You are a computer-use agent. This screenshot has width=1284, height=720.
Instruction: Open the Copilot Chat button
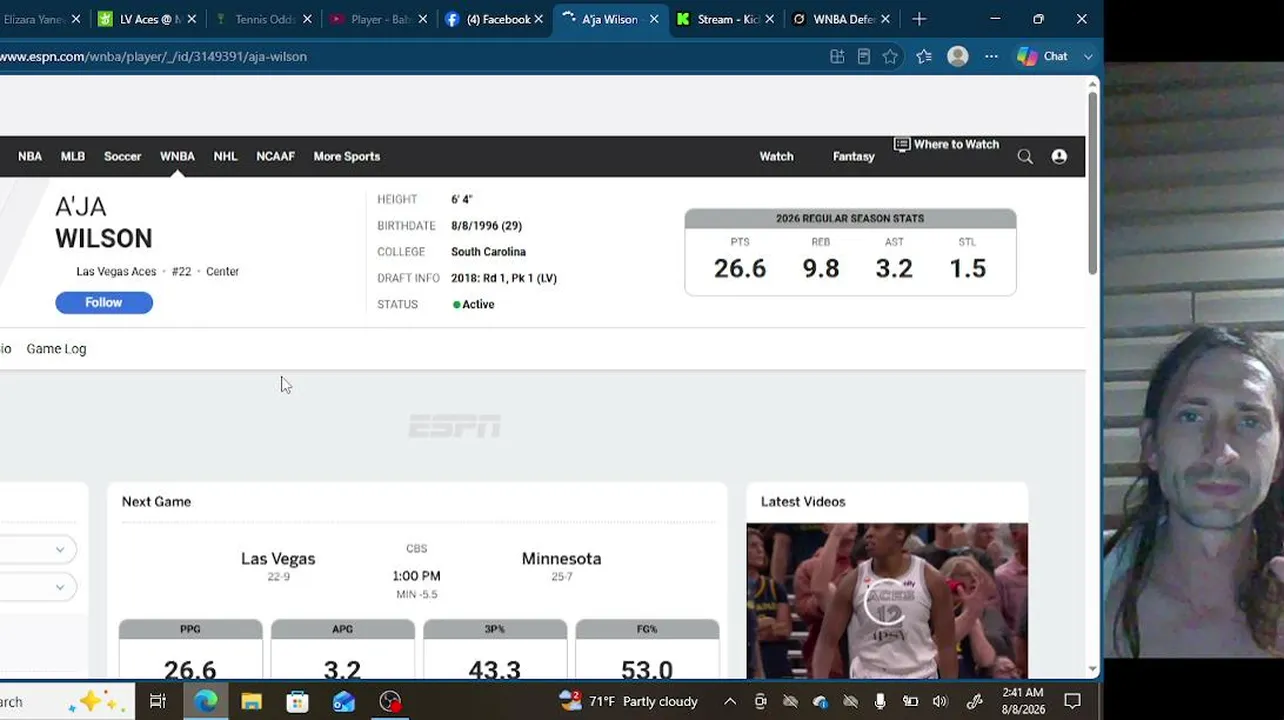coord(1043,57)
